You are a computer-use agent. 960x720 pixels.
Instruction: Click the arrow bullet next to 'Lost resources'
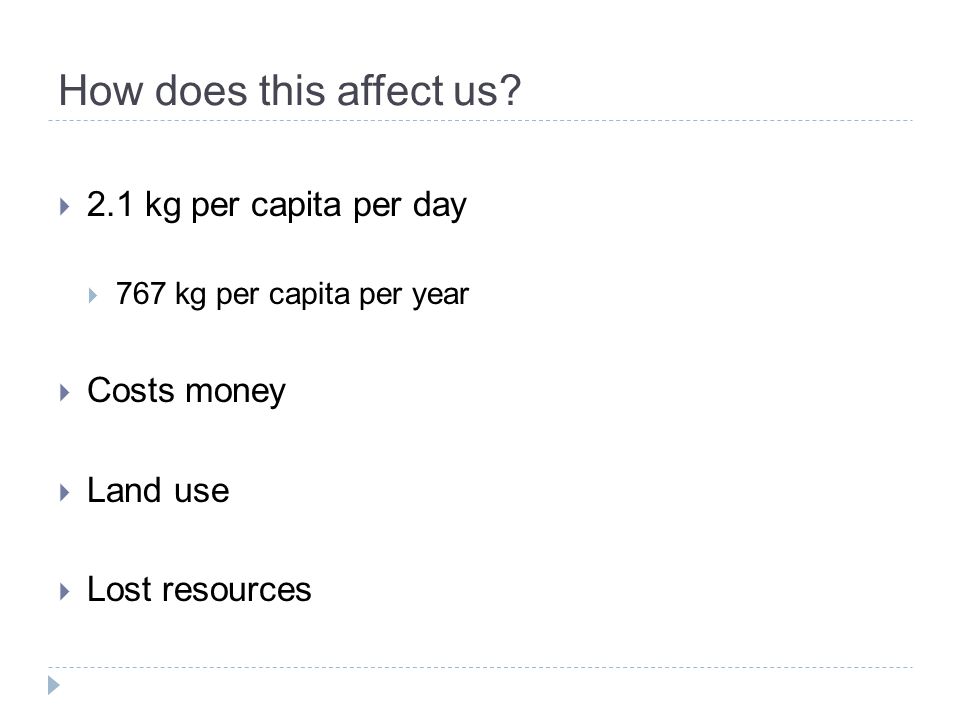(x=65, y=591)
